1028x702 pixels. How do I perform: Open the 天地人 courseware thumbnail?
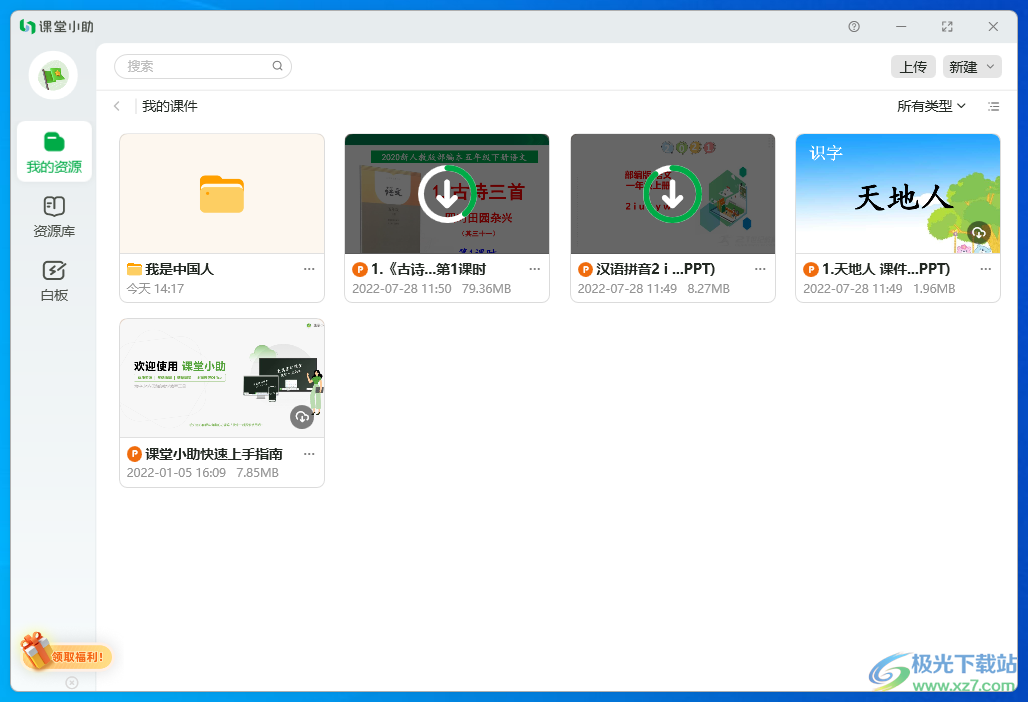[898, 194]
